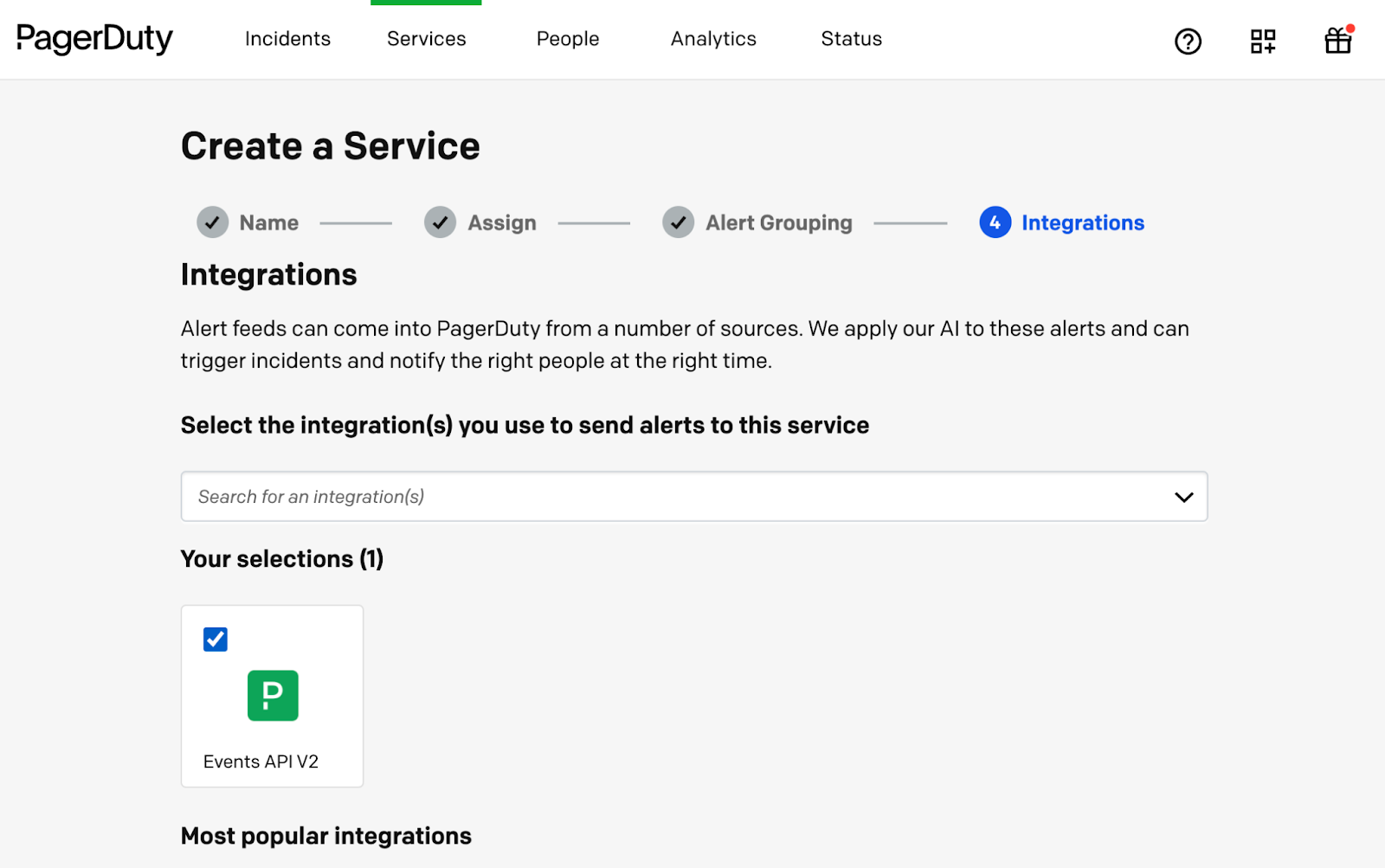Click the green Events API V2 logo
The height and width of the screenshot is (868, 1385).
pyautogui.click(x=273, y=695)
